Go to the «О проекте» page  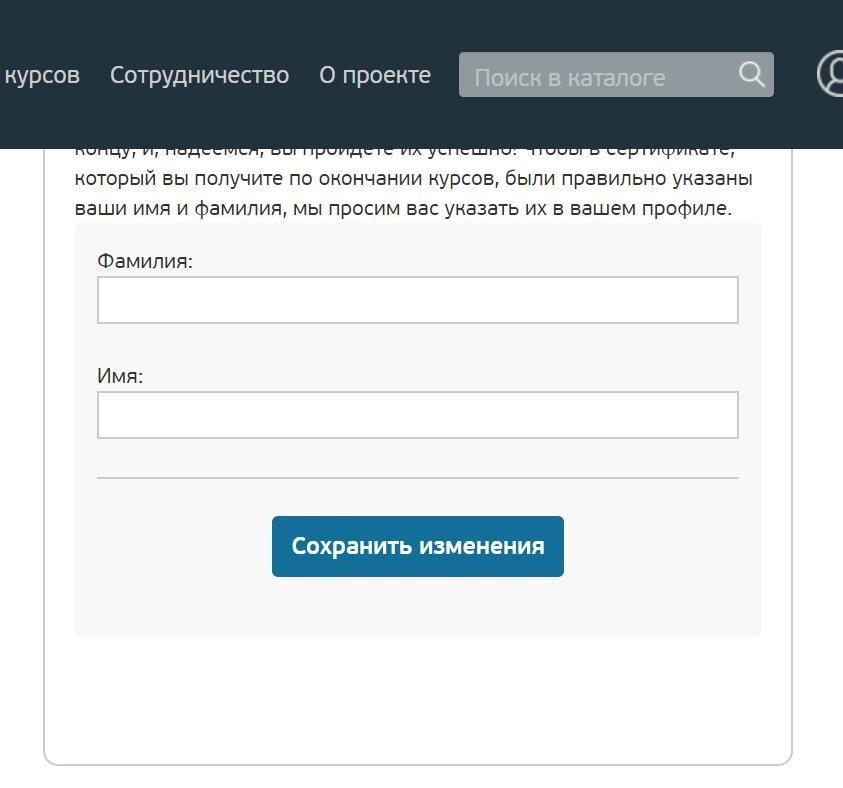tap(375, 75)
